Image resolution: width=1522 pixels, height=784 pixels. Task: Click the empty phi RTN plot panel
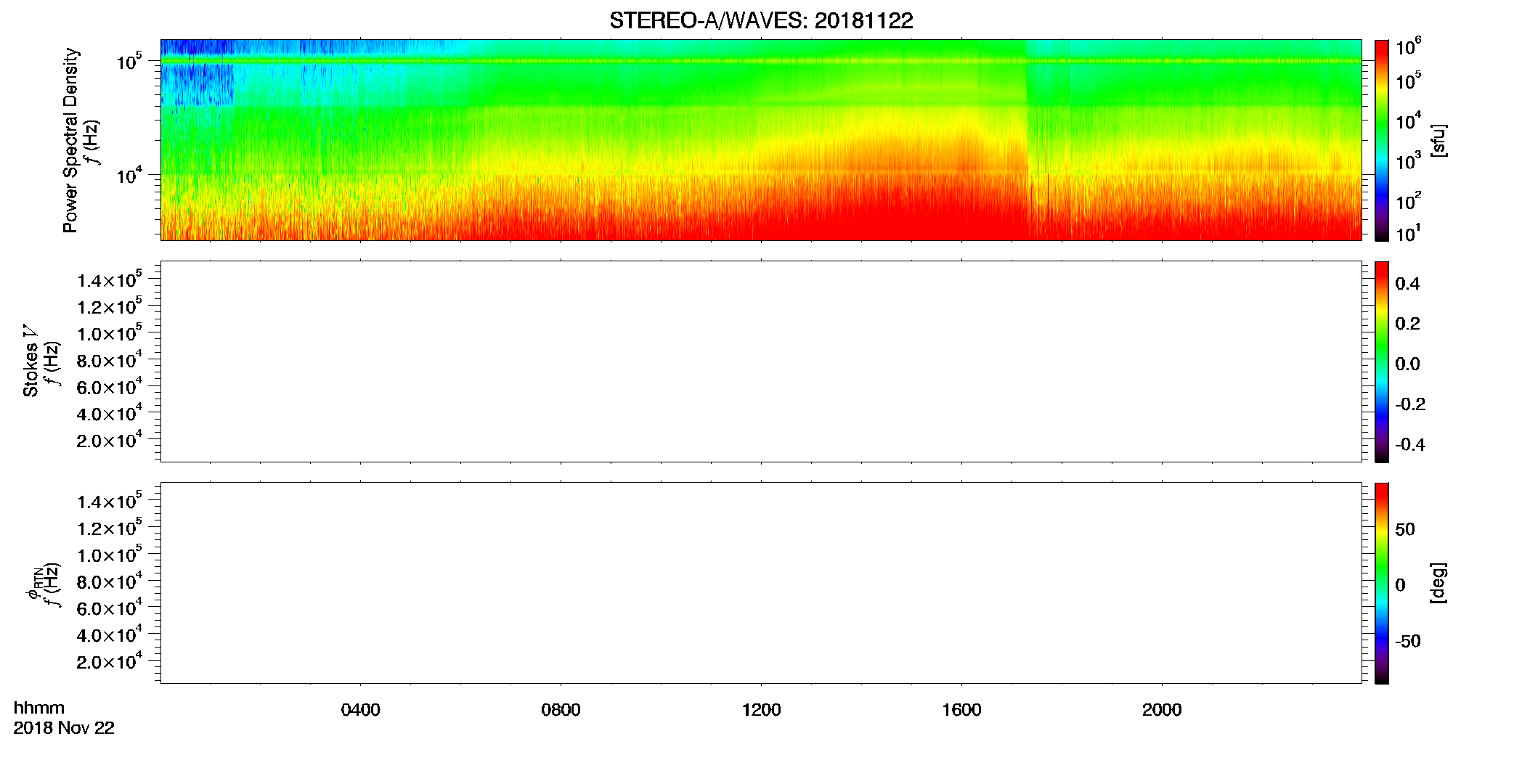pyautogui.click(x=761, y=583)
